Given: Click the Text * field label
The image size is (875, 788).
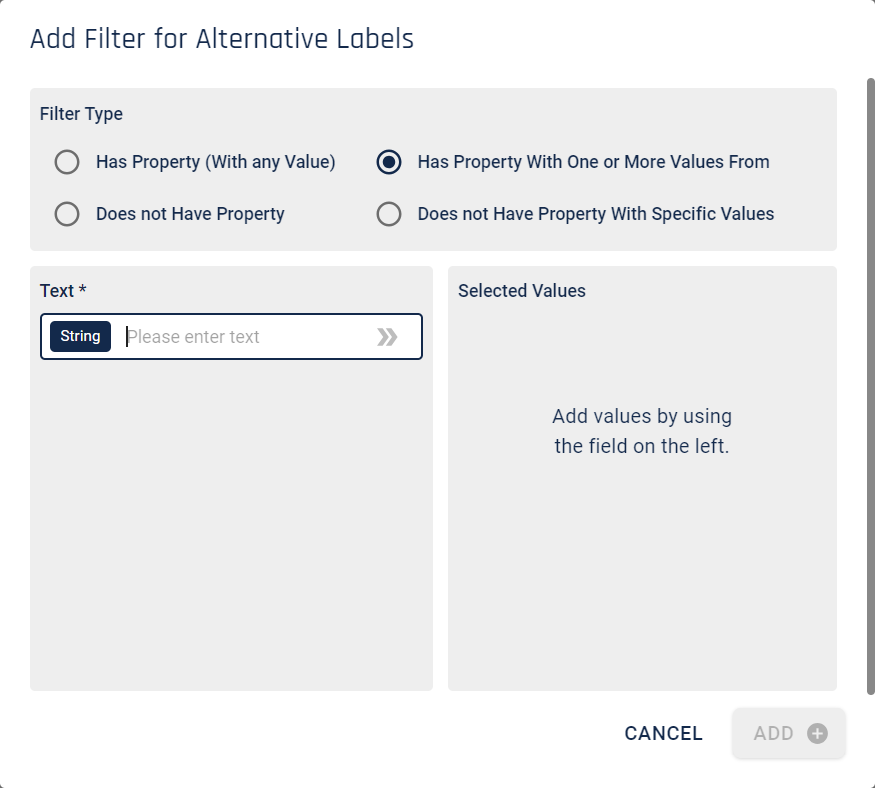Looking at the screenshot, I should pyautogui.click(x=63, y=291).
